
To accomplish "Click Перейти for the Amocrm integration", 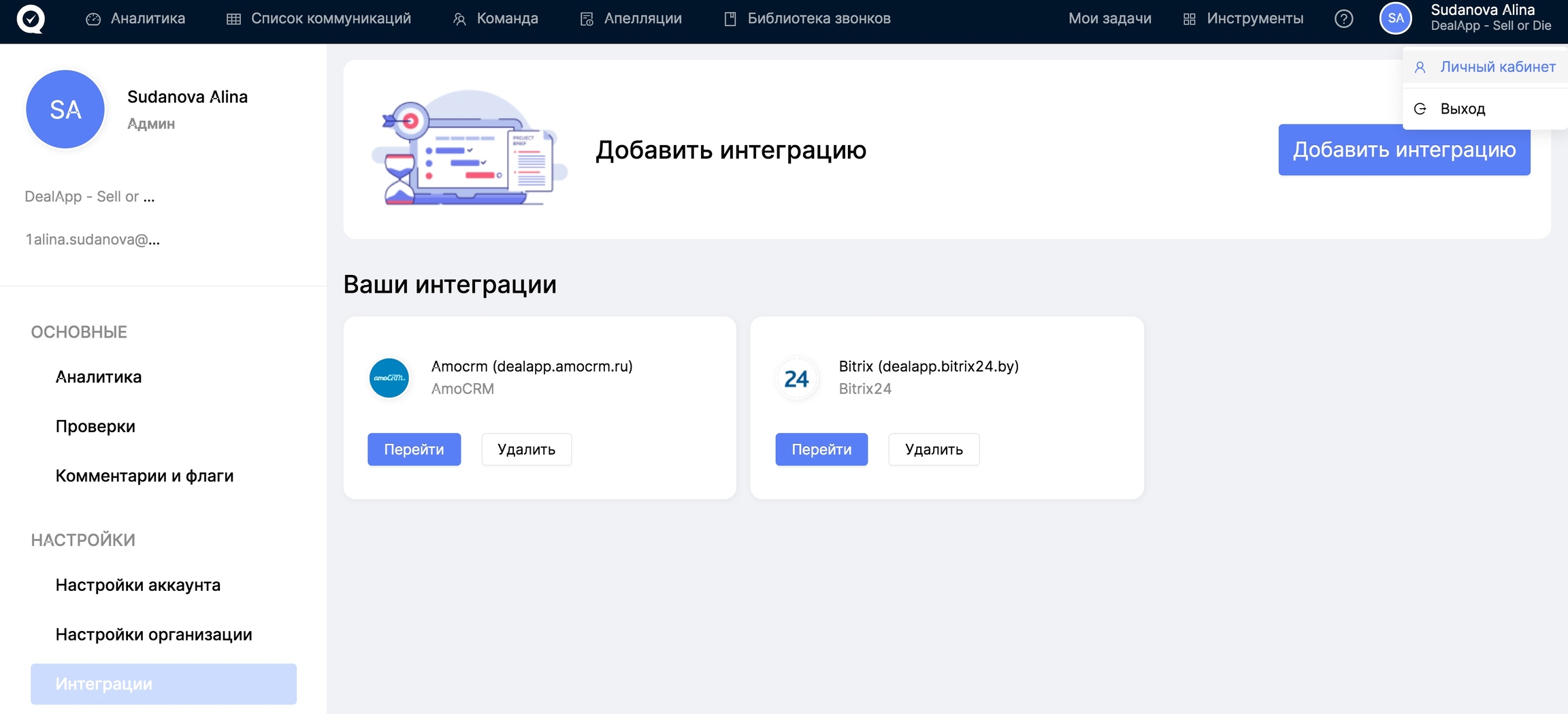I will (x=414, y=449).
